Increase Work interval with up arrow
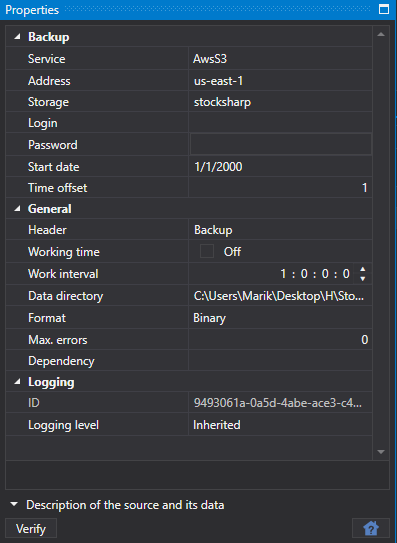 pos(362,269)
